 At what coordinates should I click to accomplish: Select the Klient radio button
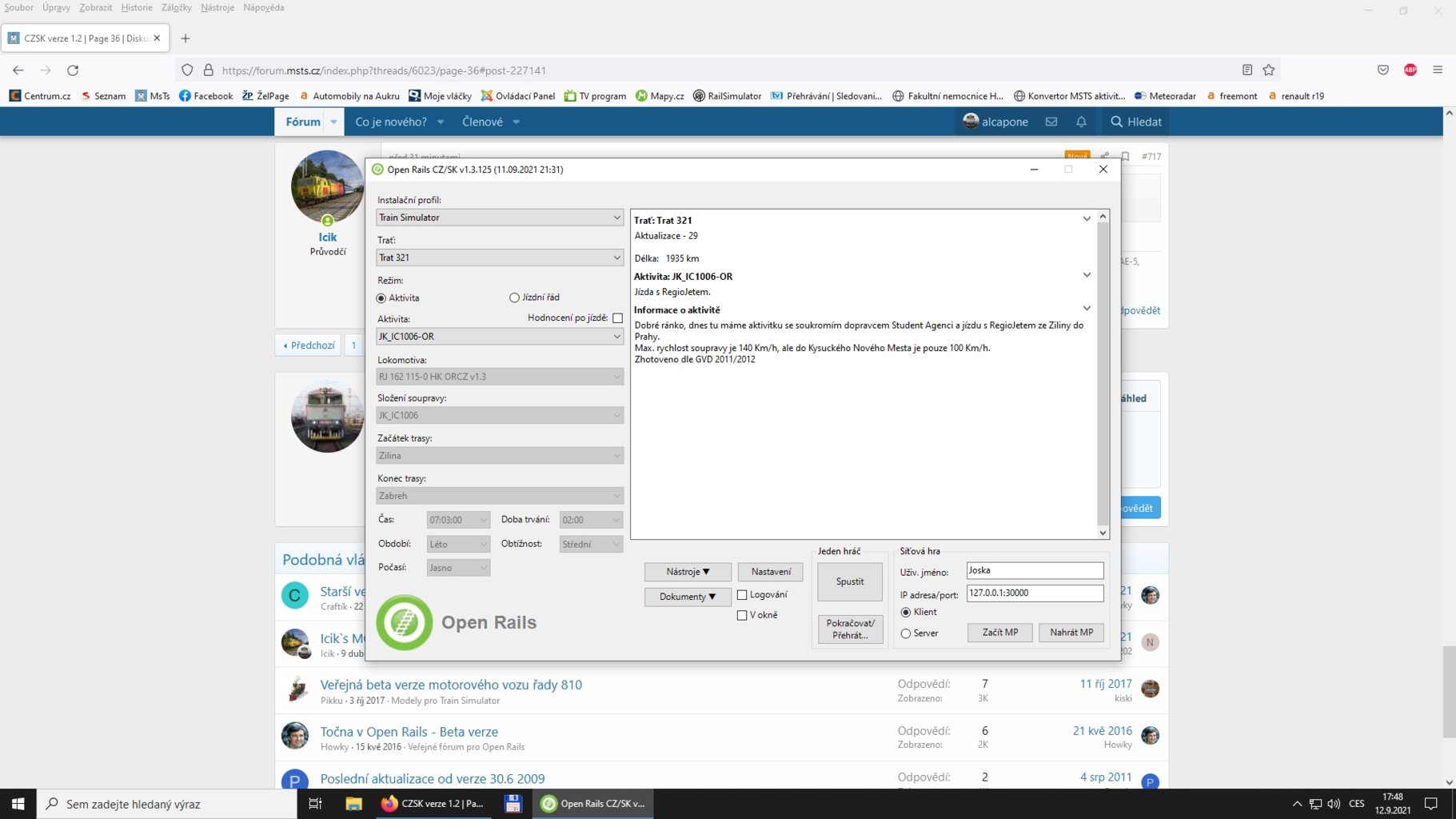tap(906, 613)
